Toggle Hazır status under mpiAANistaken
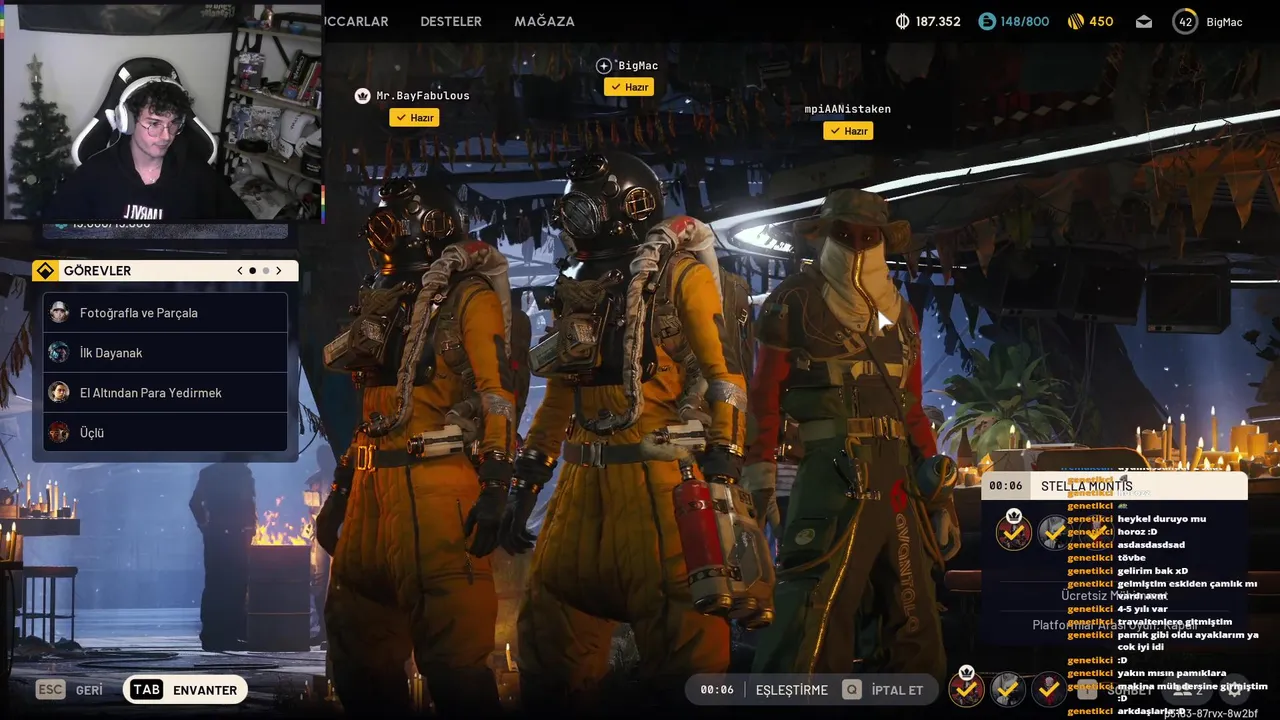Screen dimensions: 1280x720 pos(848,131)
